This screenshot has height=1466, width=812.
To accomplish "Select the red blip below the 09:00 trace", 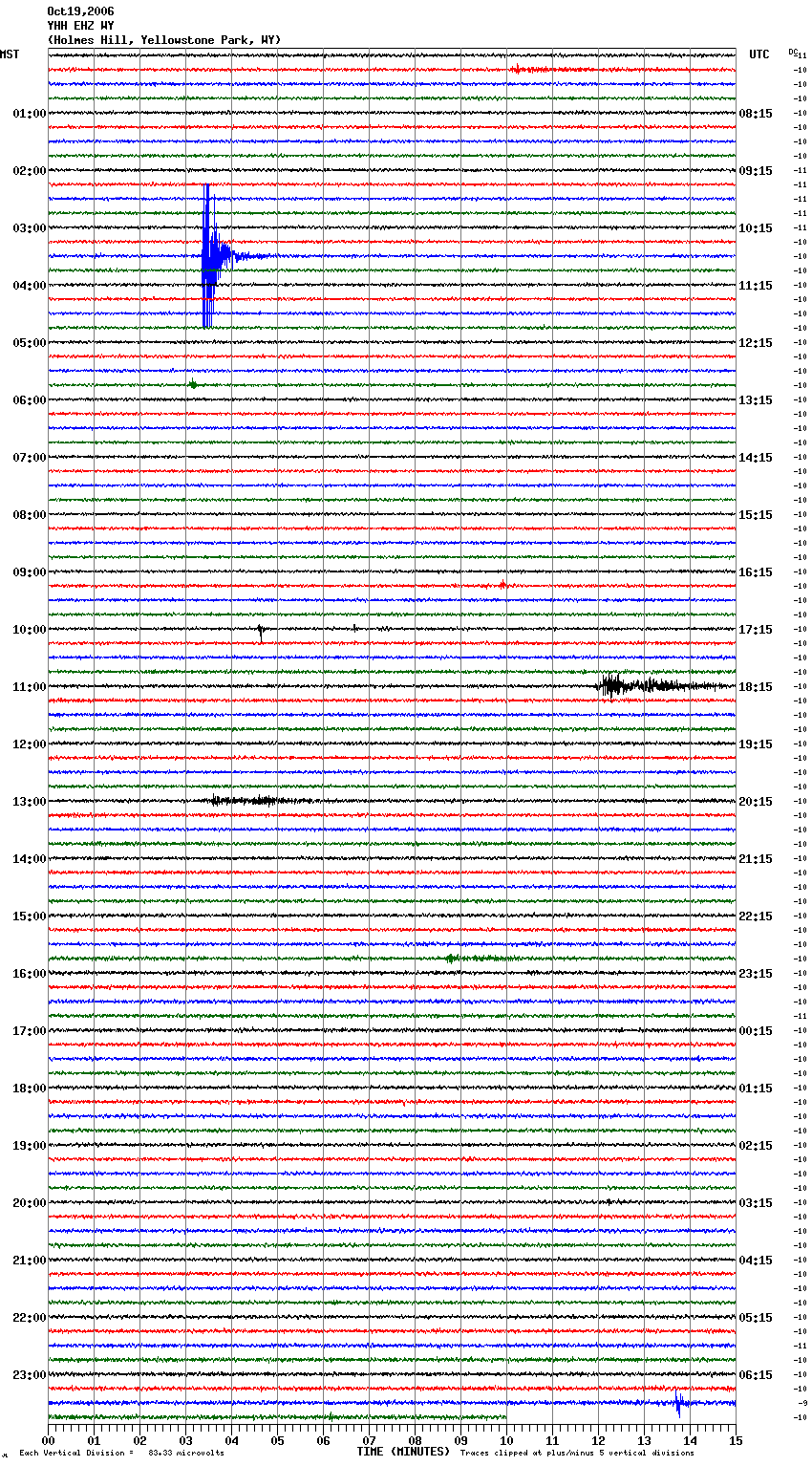I will [502, 584].
